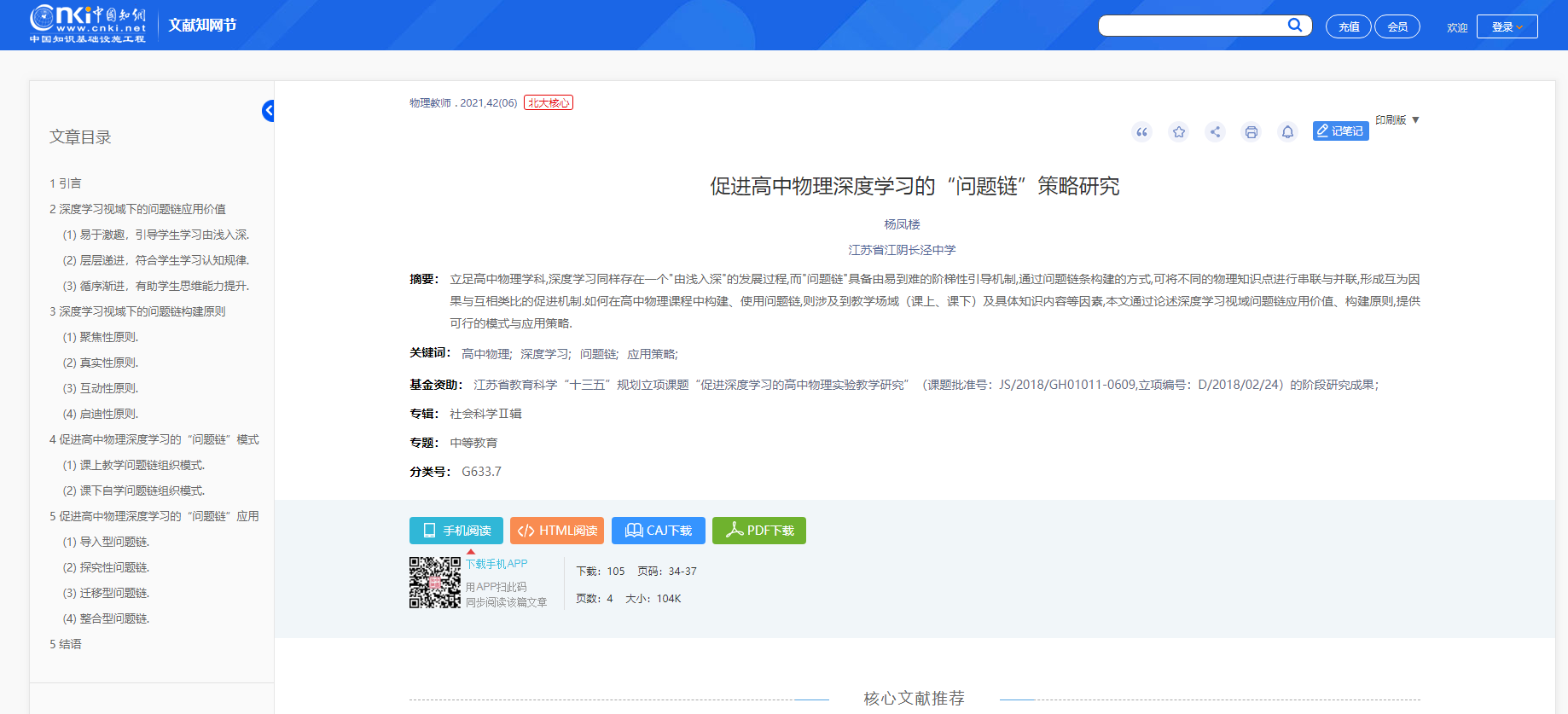Click the share icon
1568x714 pixels.
1215,131
